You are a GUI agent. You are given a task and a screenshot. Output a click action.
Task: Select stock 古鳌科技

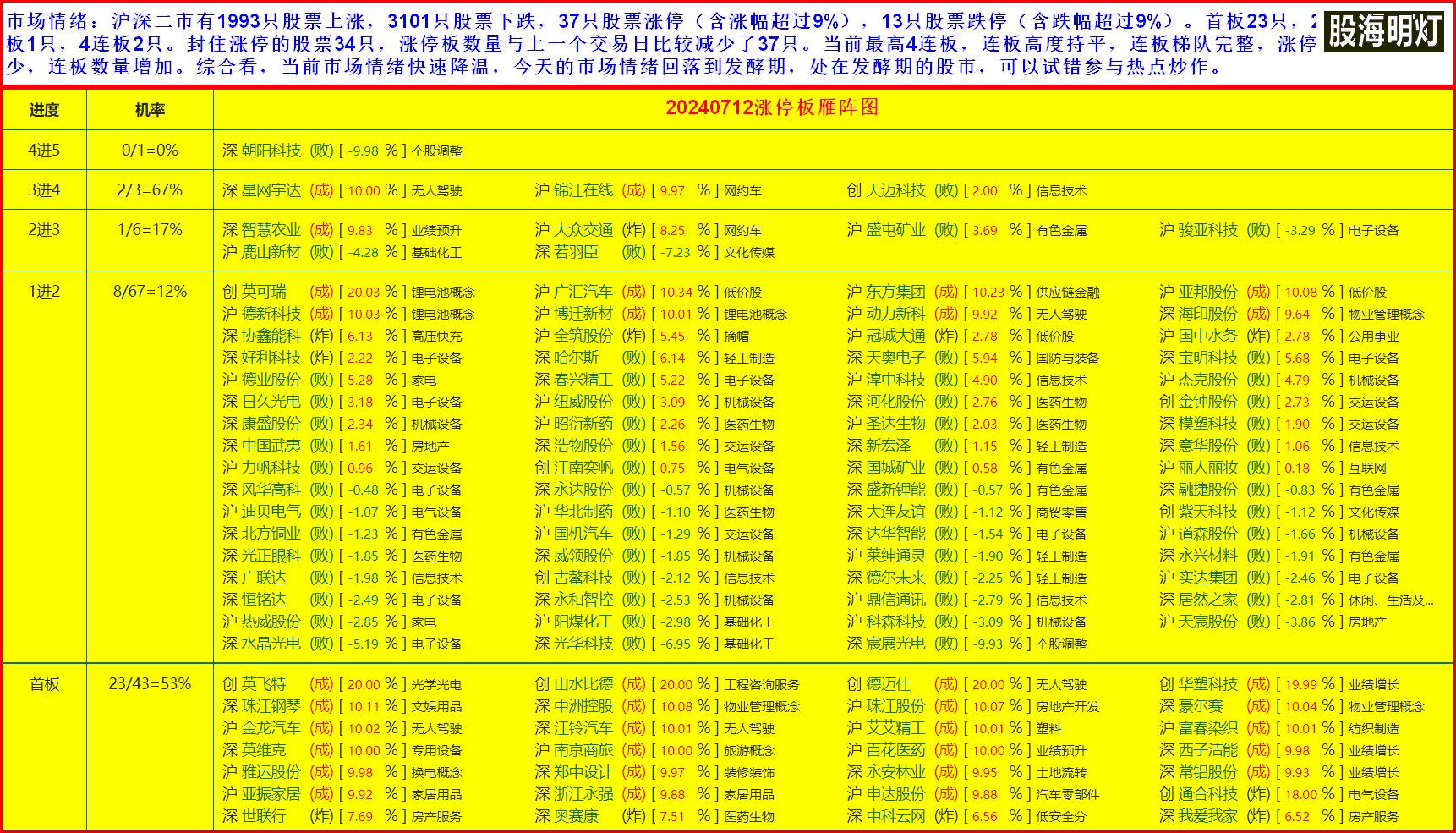coord(583,578)
